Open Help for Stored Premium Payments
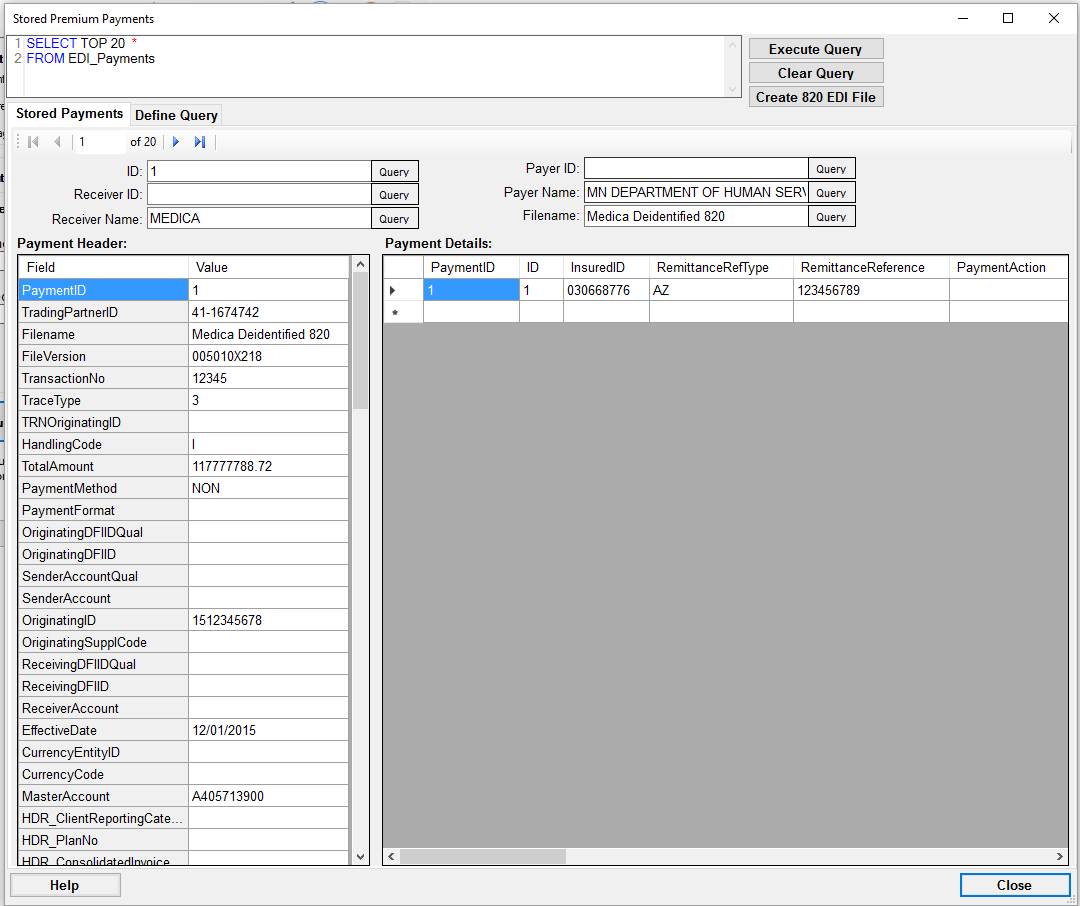The image size is (1080, 906). (65, 885)
